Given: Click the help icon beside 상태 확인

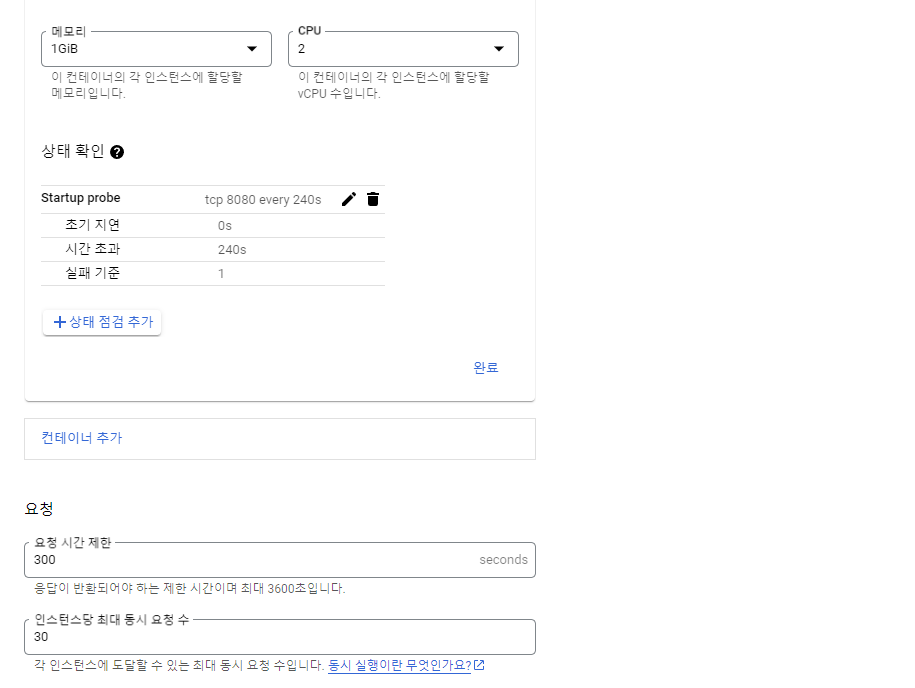Looking at the screenshot, I should coord(117,152).
